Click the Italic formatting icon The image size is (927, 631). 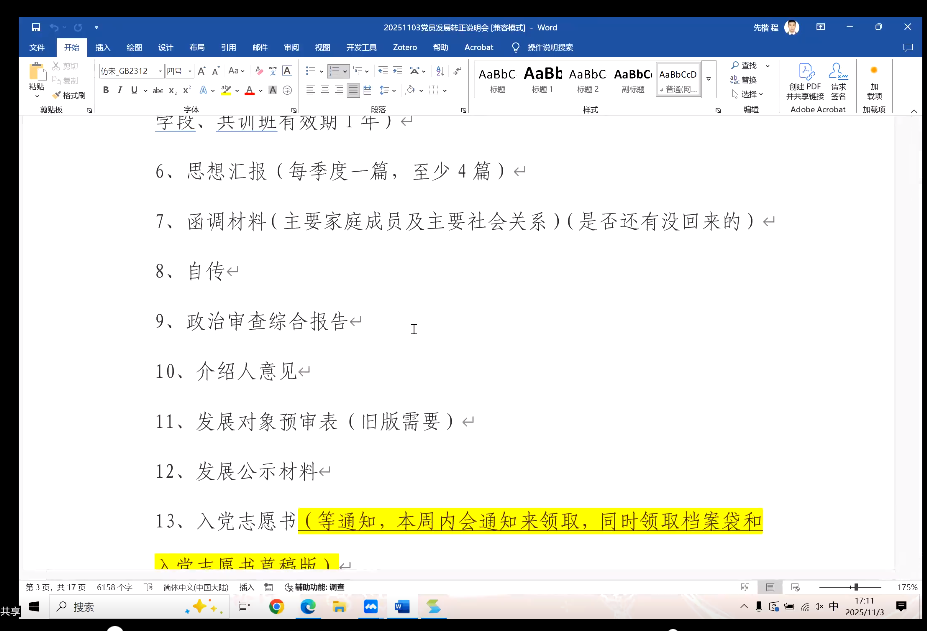tap(119, 90)
